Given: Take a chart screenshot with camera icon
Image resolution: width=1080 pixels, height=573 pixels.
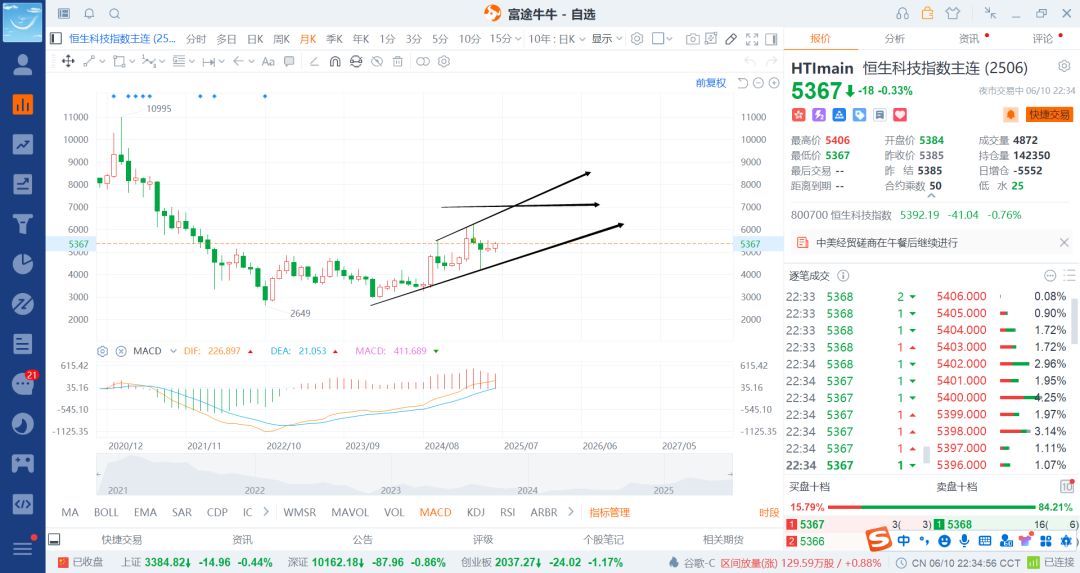Looking at the screenshot, I should 692,39.
